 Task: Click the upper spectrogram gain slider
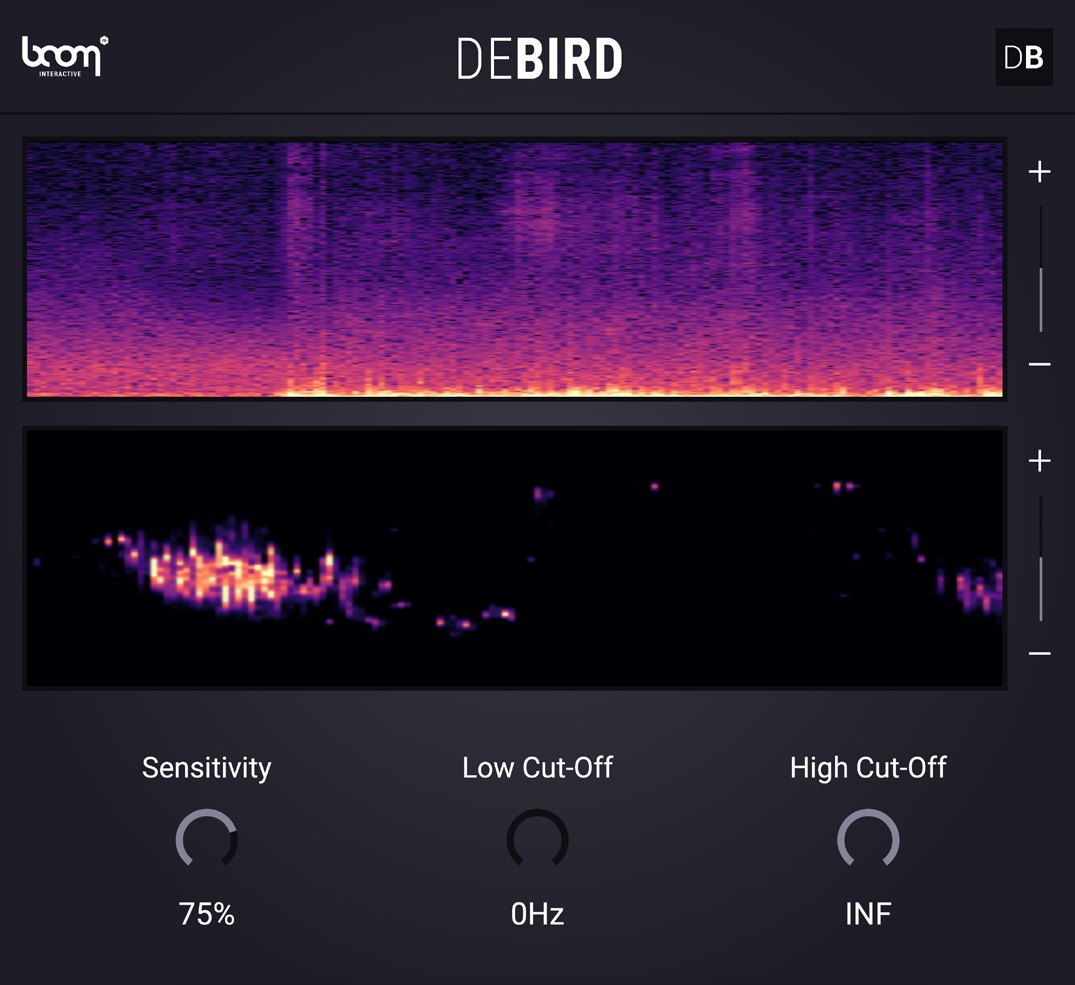tap(1041, 269)
